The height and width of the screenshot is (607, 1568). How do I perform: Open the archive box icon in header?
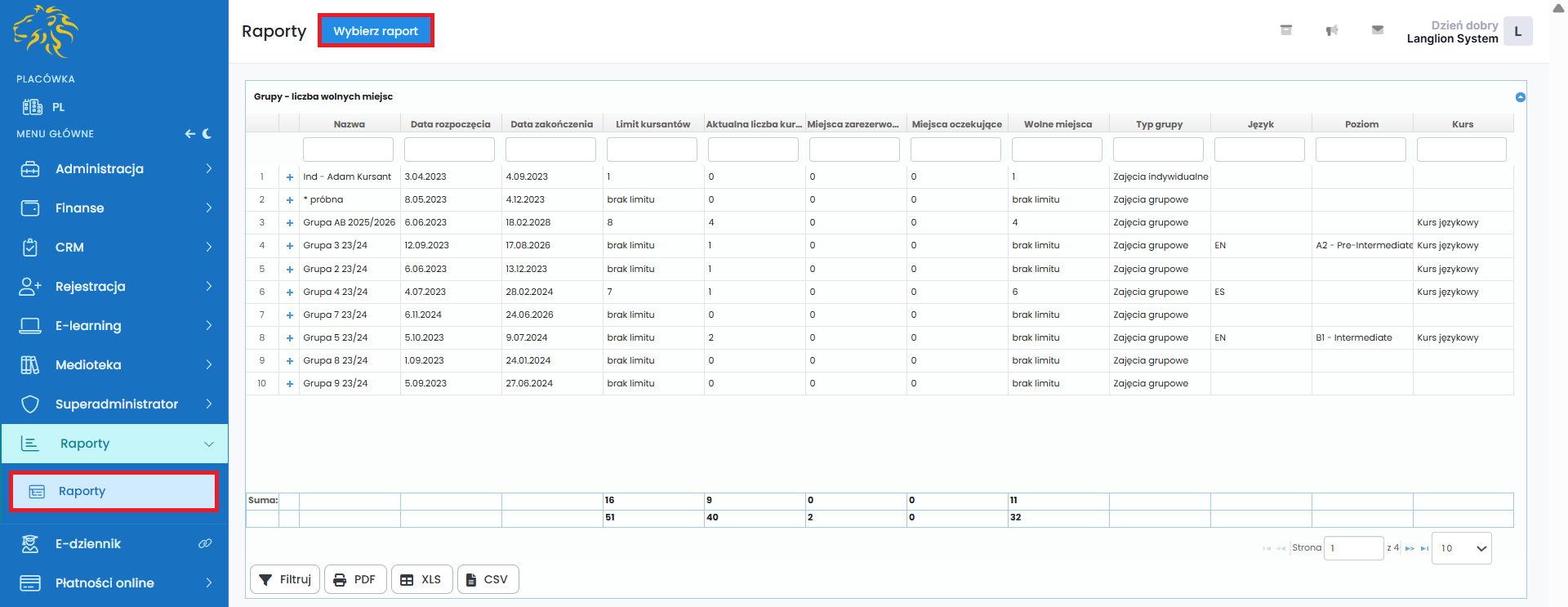tap(1285, 30)
